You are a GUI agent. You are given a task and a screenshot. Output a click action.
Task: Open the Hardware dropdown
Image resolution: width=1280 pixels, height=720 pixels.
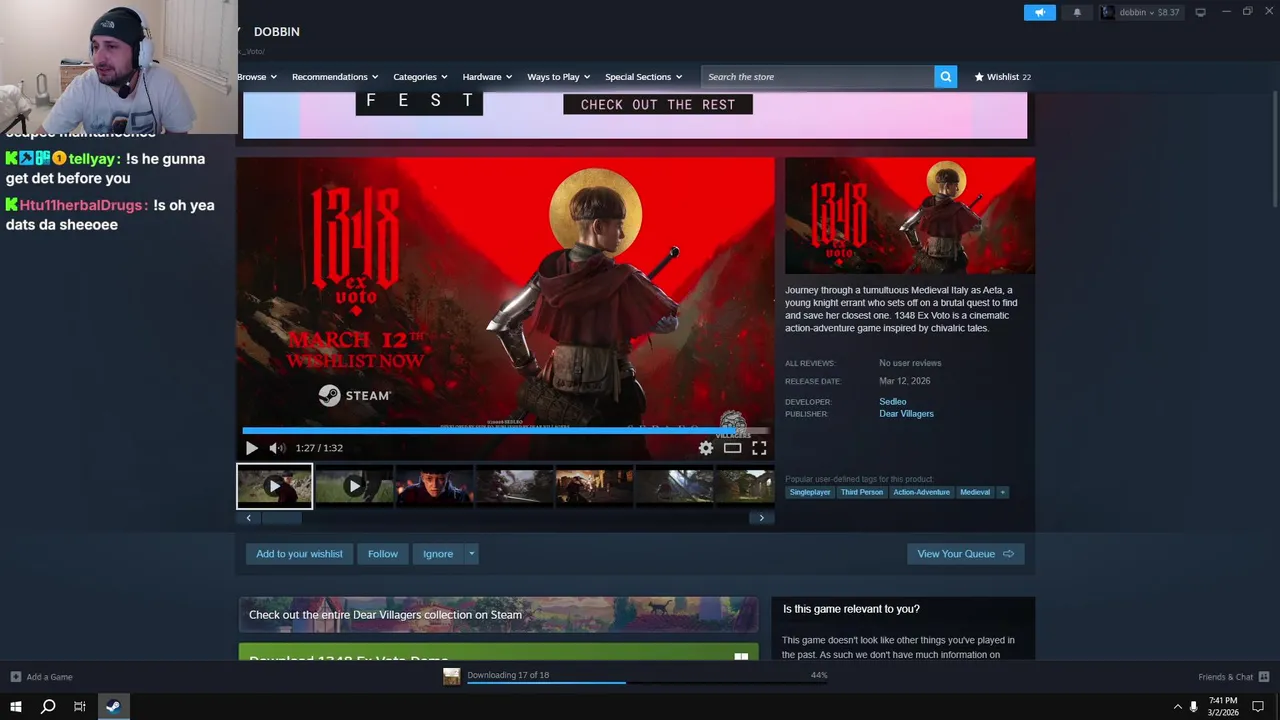(487, 76)
